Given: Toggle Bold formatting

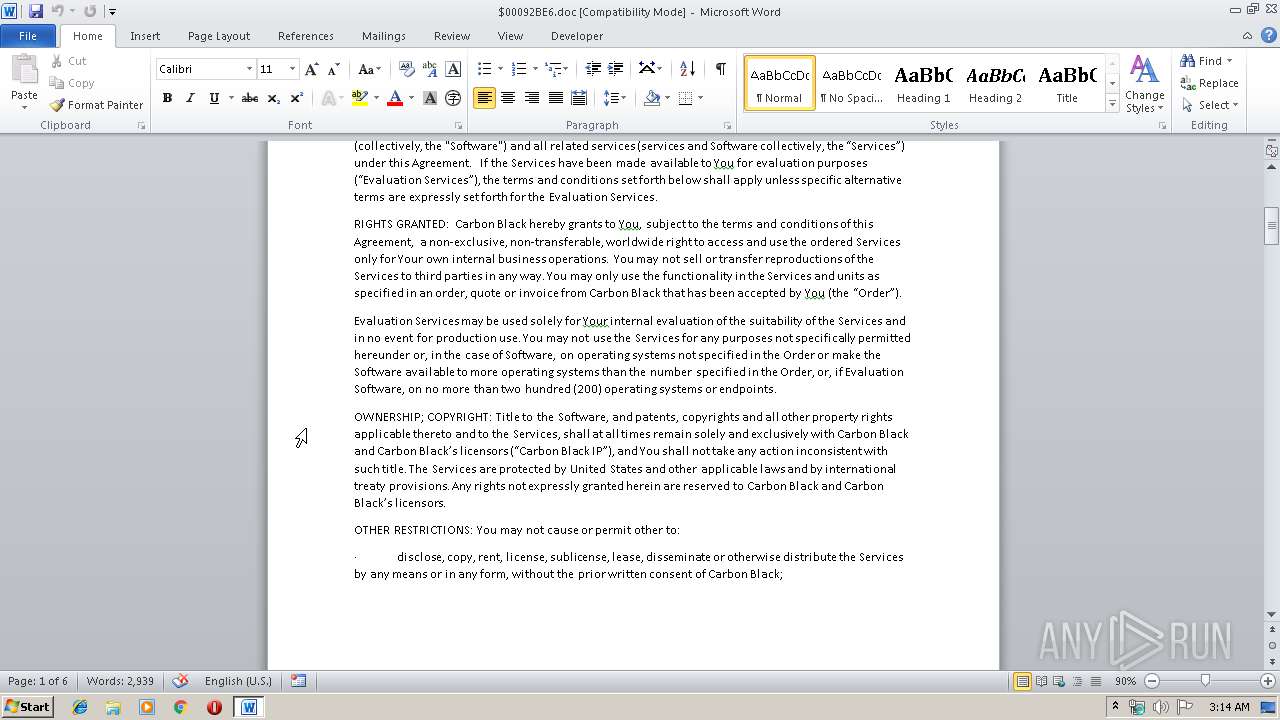Looking at the screenshot, I should point(167,98).
